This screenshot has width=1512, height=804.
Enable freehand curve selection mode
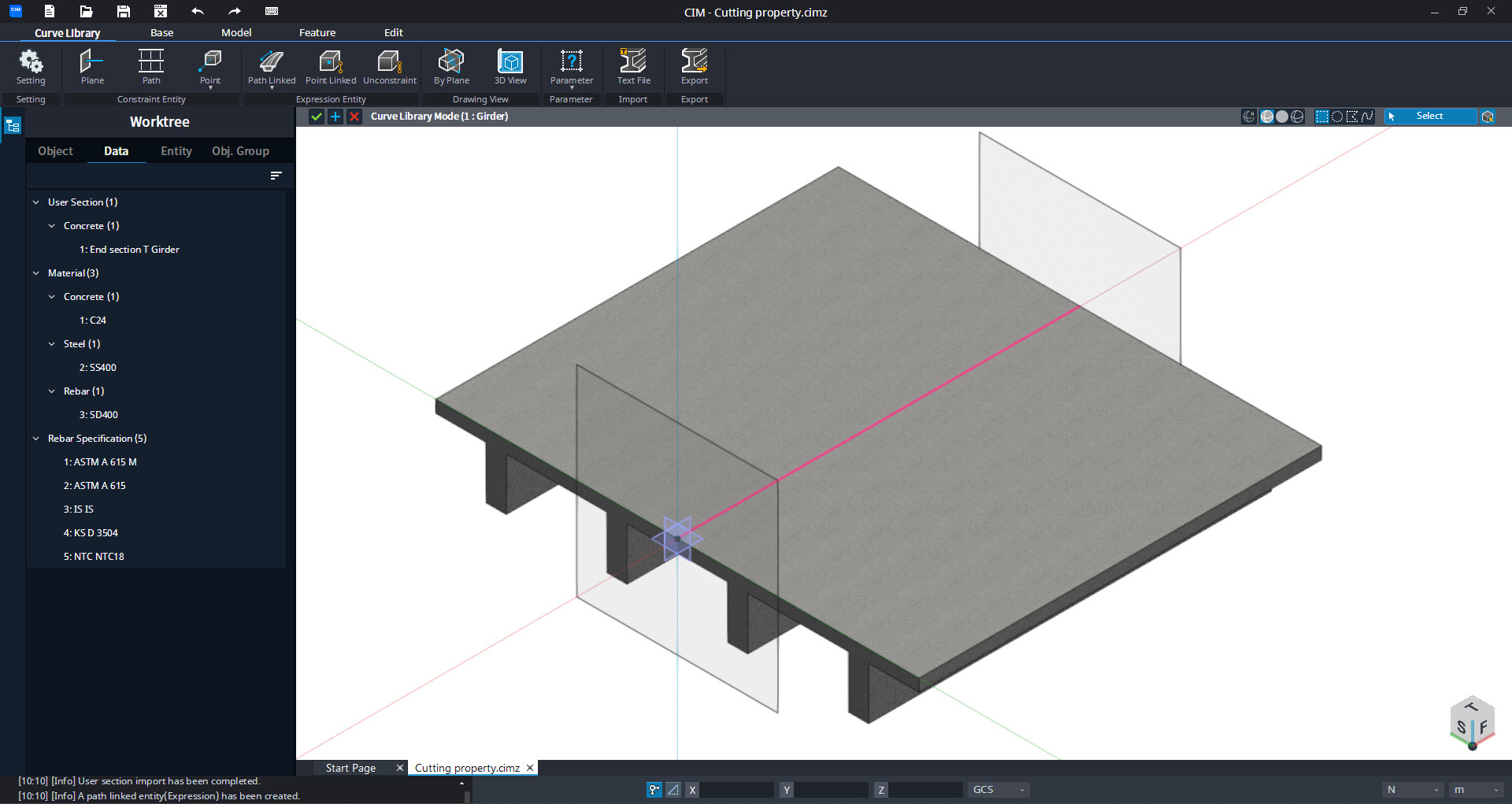coord(1367,117)
